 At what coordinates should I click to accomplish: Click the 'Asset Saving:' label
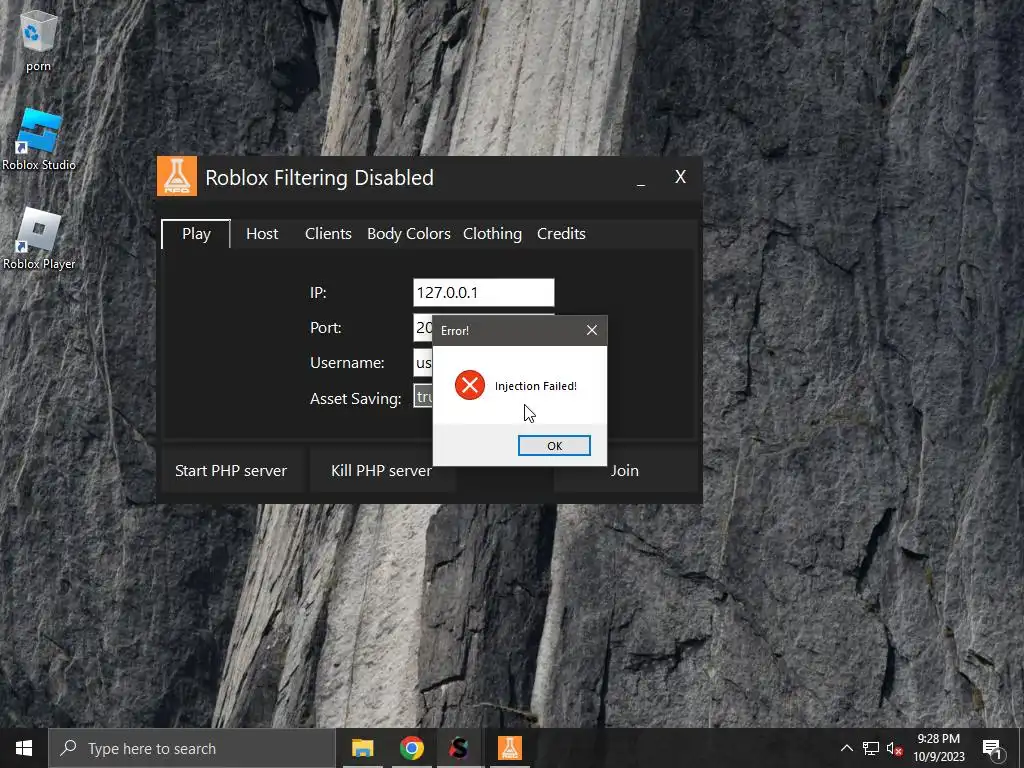[356, 398]
